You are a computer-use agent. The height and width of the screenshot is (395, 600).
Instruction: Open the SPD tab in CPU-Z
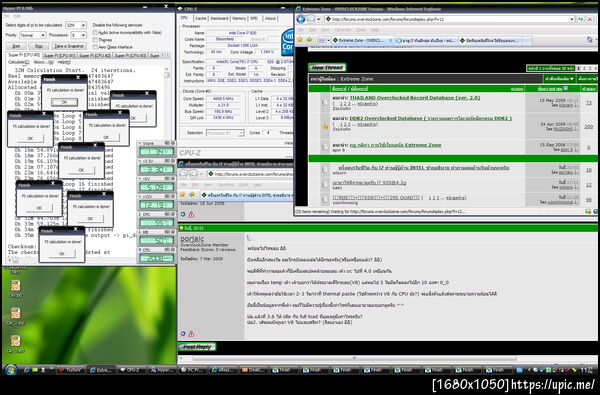254,18
